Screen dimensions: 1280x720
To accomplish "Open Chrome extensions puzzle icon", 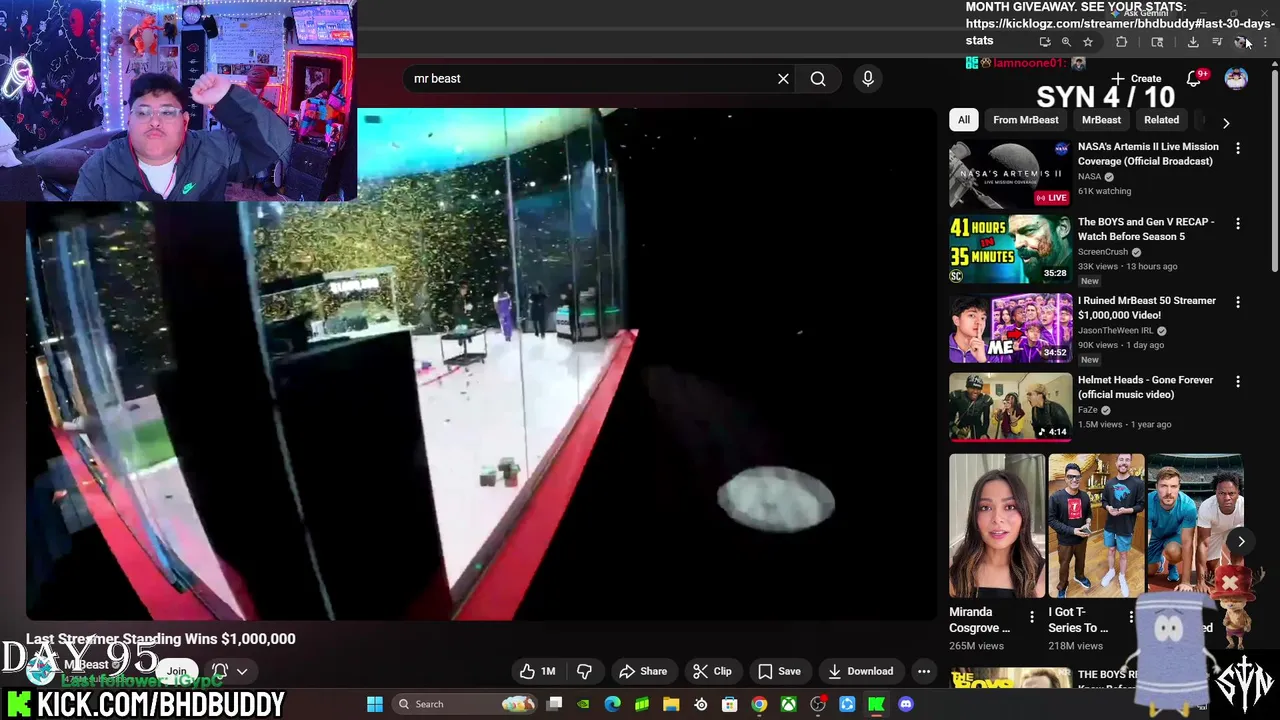I will pyautogui.click(x=1121, y=42).
